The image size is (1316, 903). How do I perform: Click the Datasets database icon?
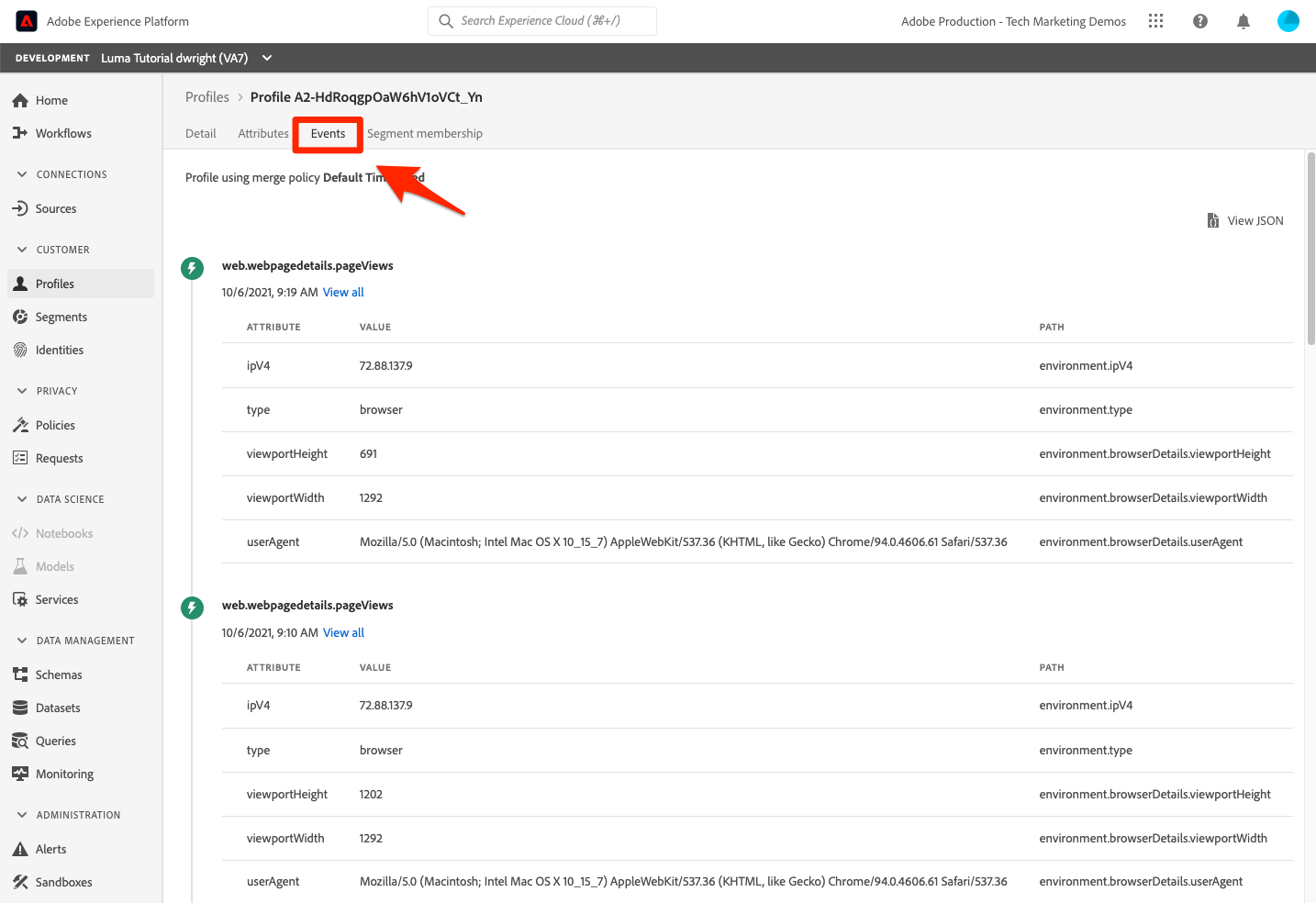(x=20, y=708)
